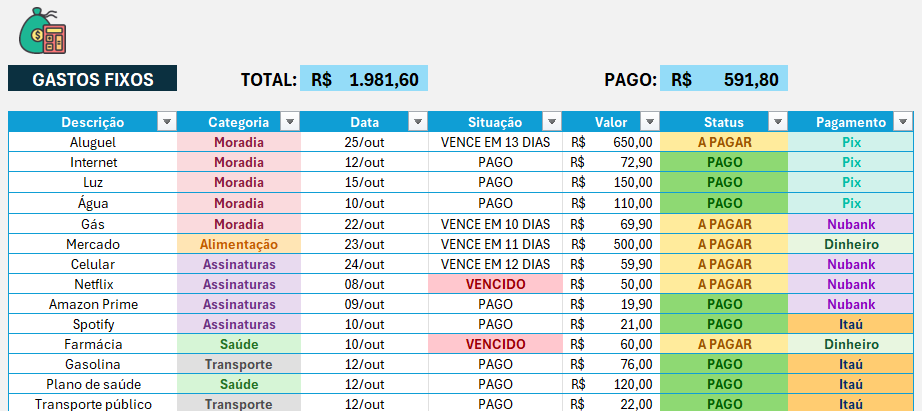922x411 pixels.
Task: Select the GASTOS FIXOS title banner
Action: pyautogui.click(x=93, y=79)
